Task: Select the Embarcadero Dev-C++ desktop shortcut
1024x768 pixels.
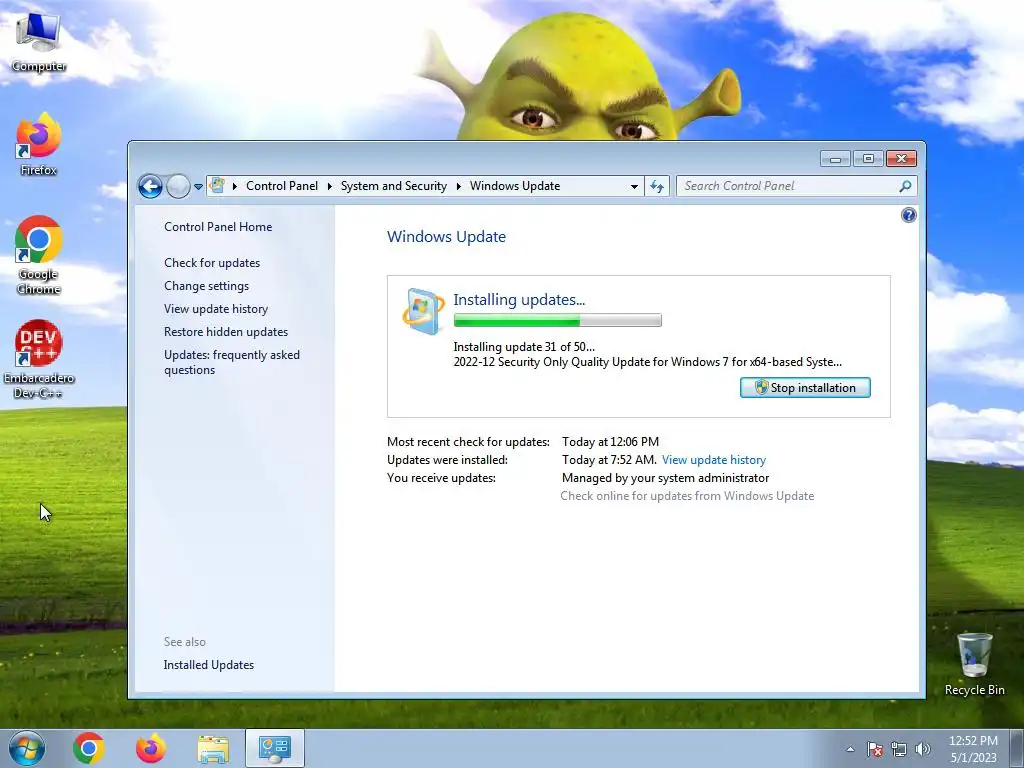Action: 39,359
